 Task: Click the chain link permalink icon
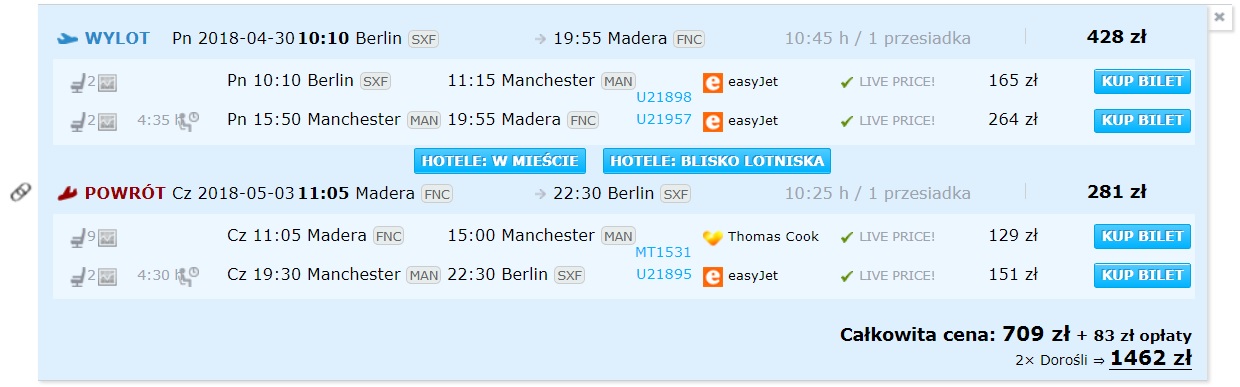point(21,193)
